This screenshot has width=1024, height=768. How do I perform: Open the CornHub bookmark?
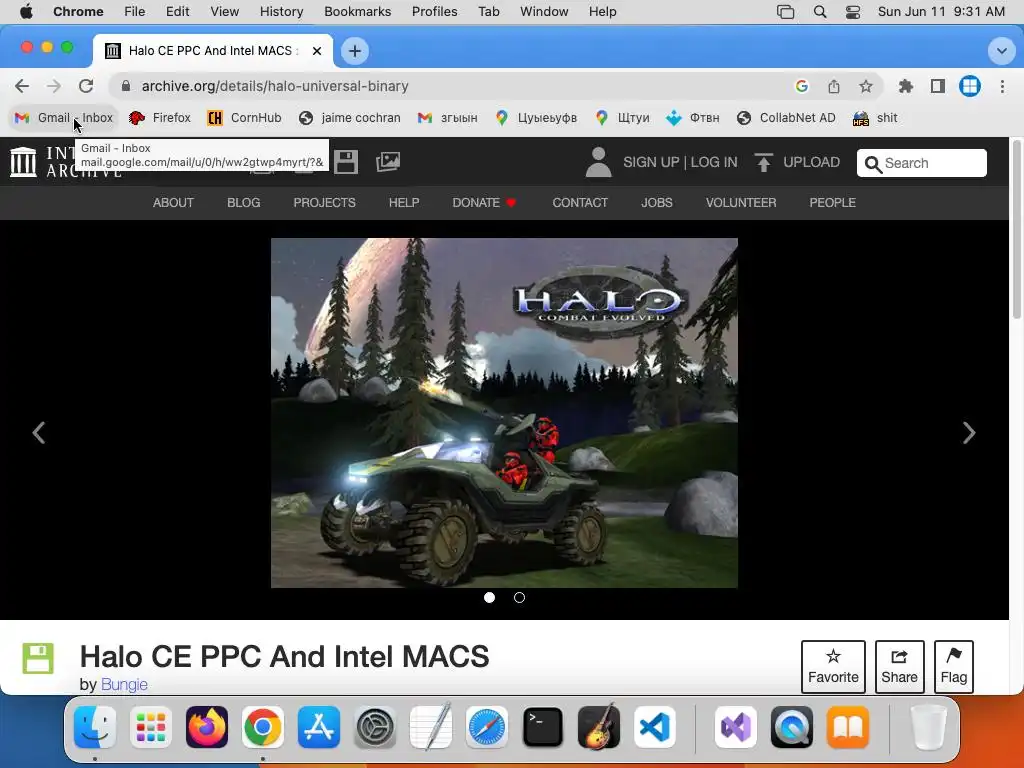[244, 118]
